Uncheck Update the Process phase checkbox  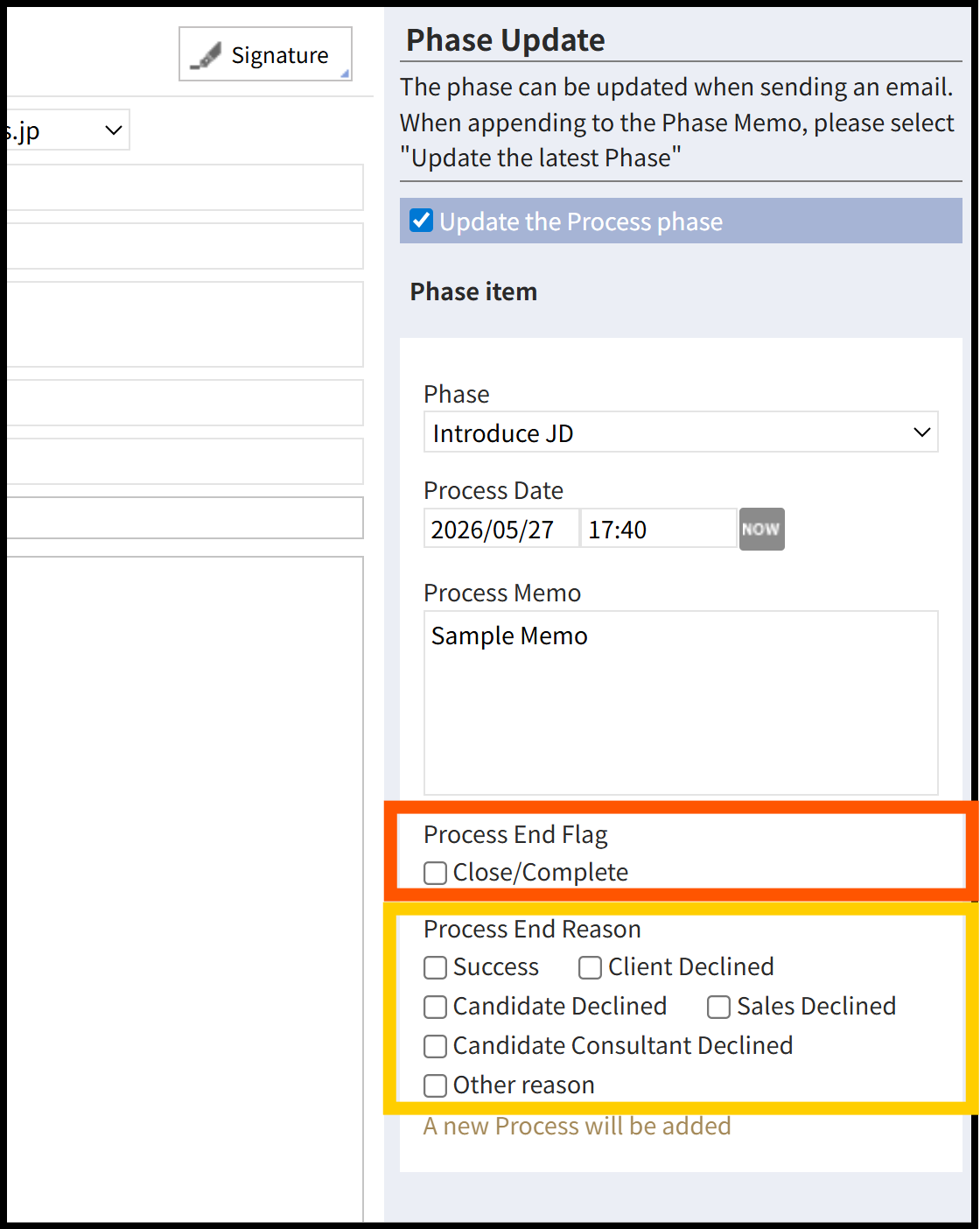pos(422,221)
